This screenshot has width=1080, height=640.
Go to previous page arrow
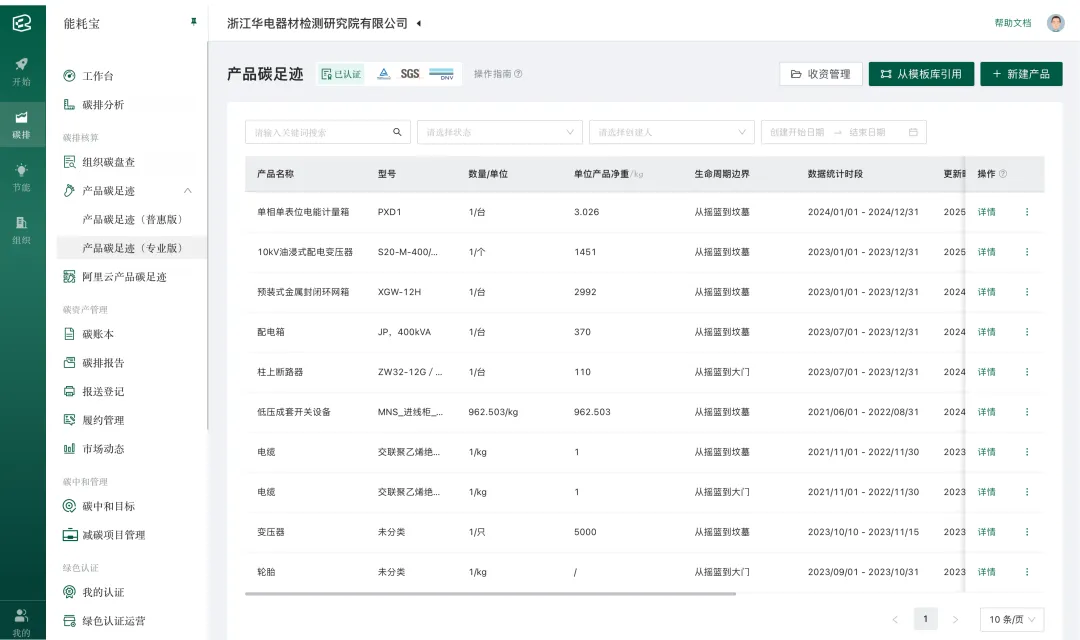[x=895, y=619]
